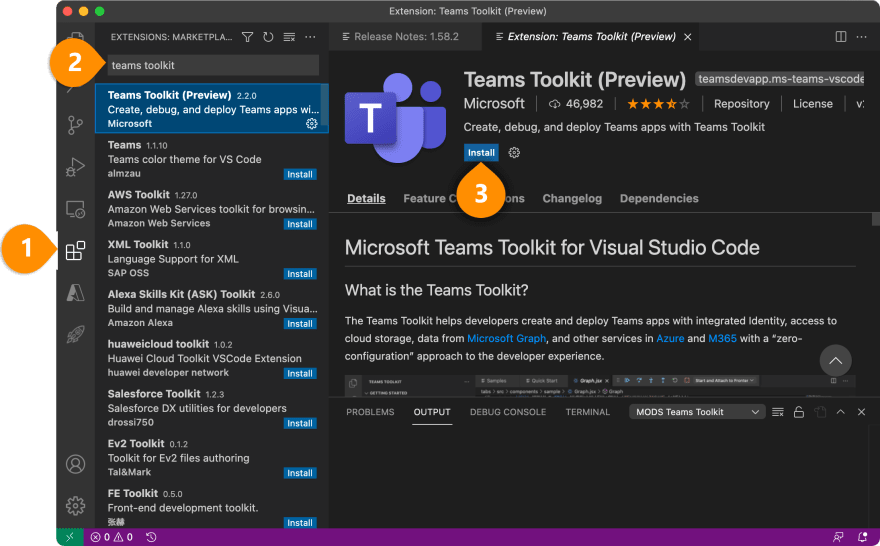Open Extensions view more actions menu

click(310, 37)
